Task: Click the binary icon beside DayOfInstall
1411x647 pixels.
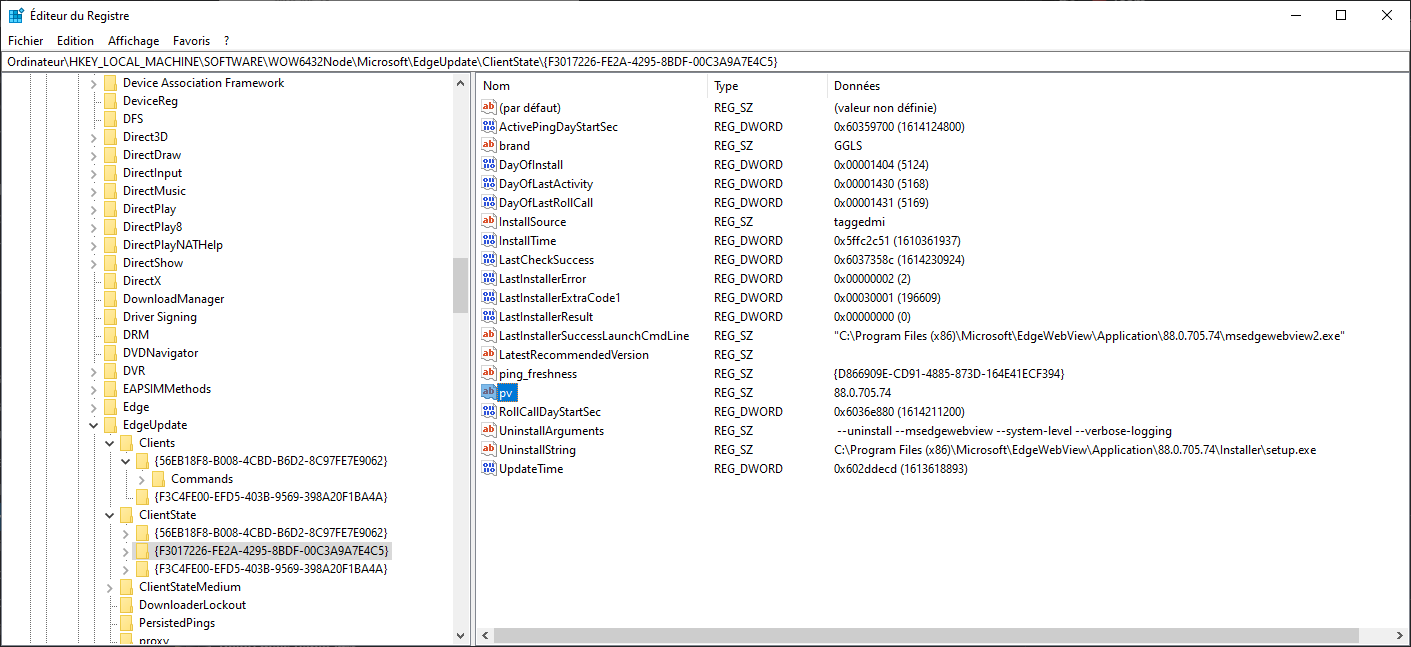Action: pos(489,164)
